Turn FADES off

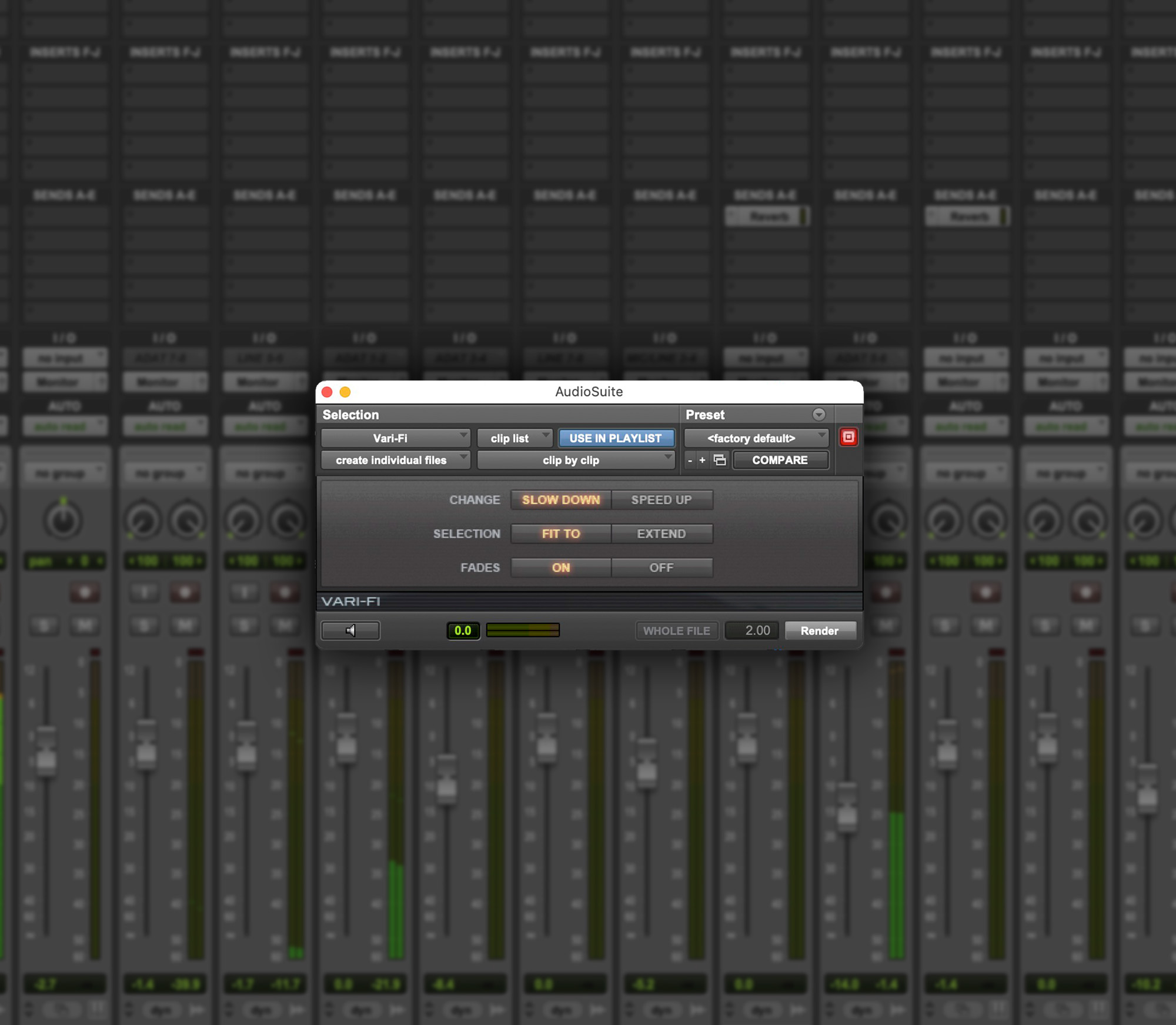662,567
